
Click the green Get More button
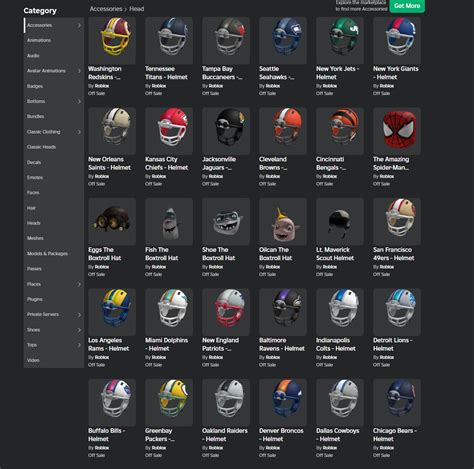pyautogui.click(x=407, y=6)
